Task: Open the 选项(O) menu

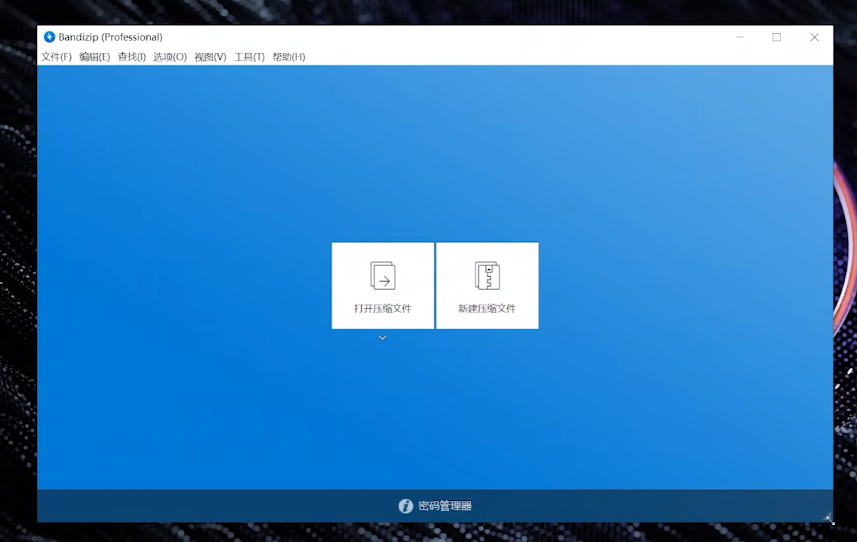Action: point(170,57)
